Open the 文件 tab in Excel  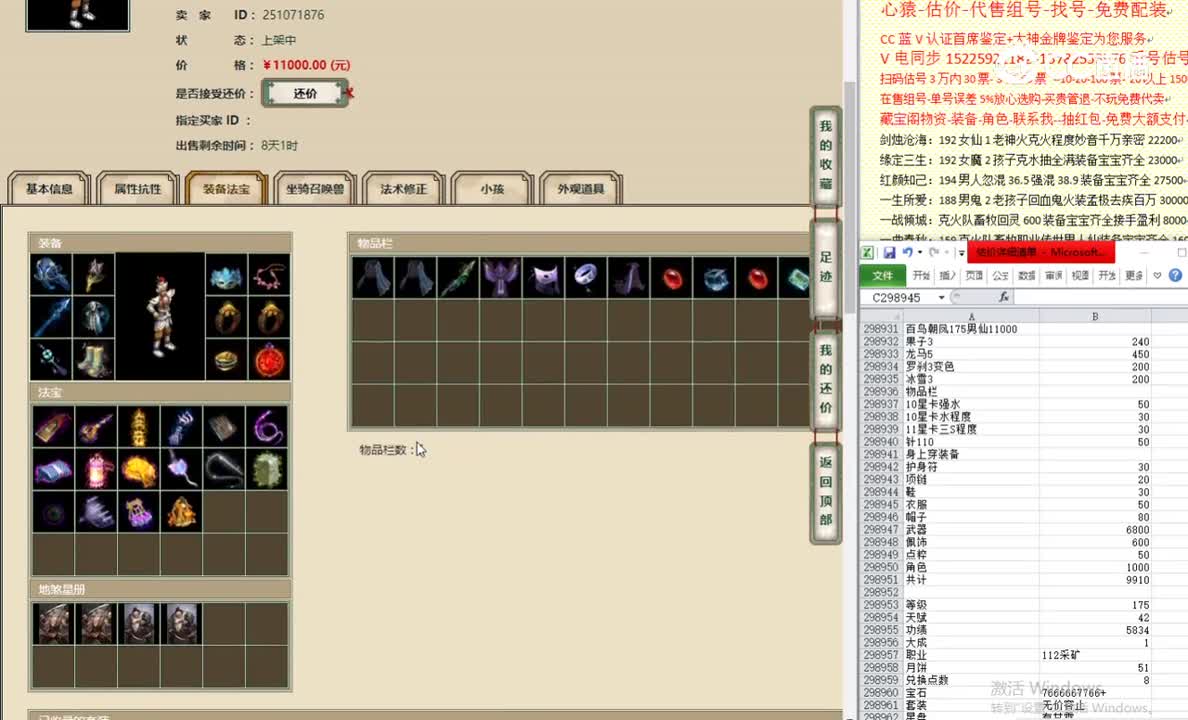pos(884,273)
